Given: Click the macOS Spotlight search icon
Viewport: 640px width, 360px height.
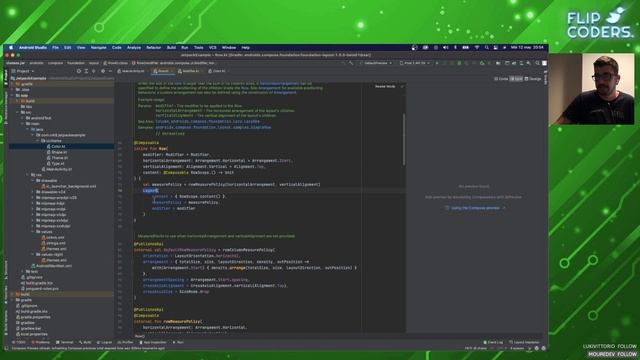Looking at the screenshot, I should [x=487, y=48].
